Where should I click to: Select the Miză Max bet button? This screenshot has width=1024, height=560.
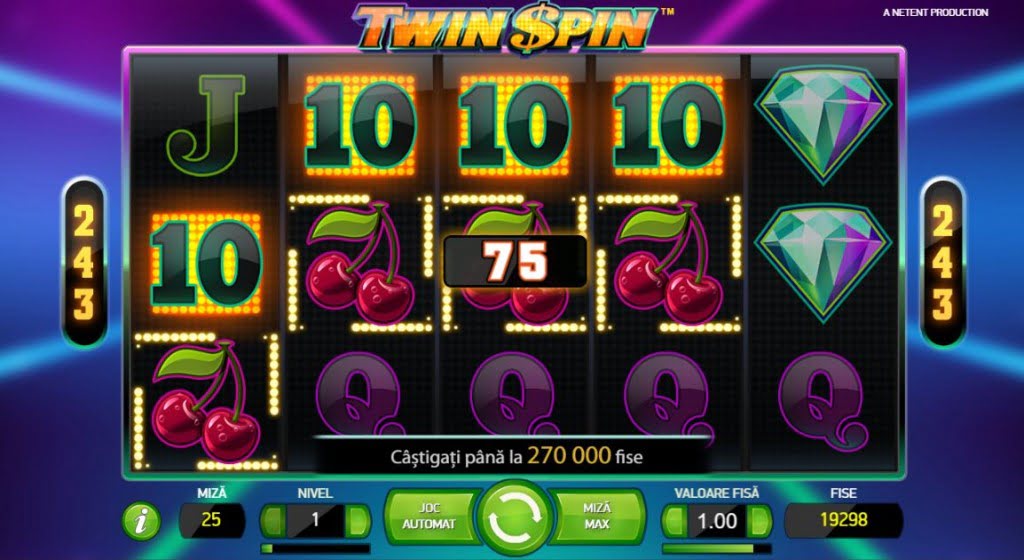click(597, 516)
